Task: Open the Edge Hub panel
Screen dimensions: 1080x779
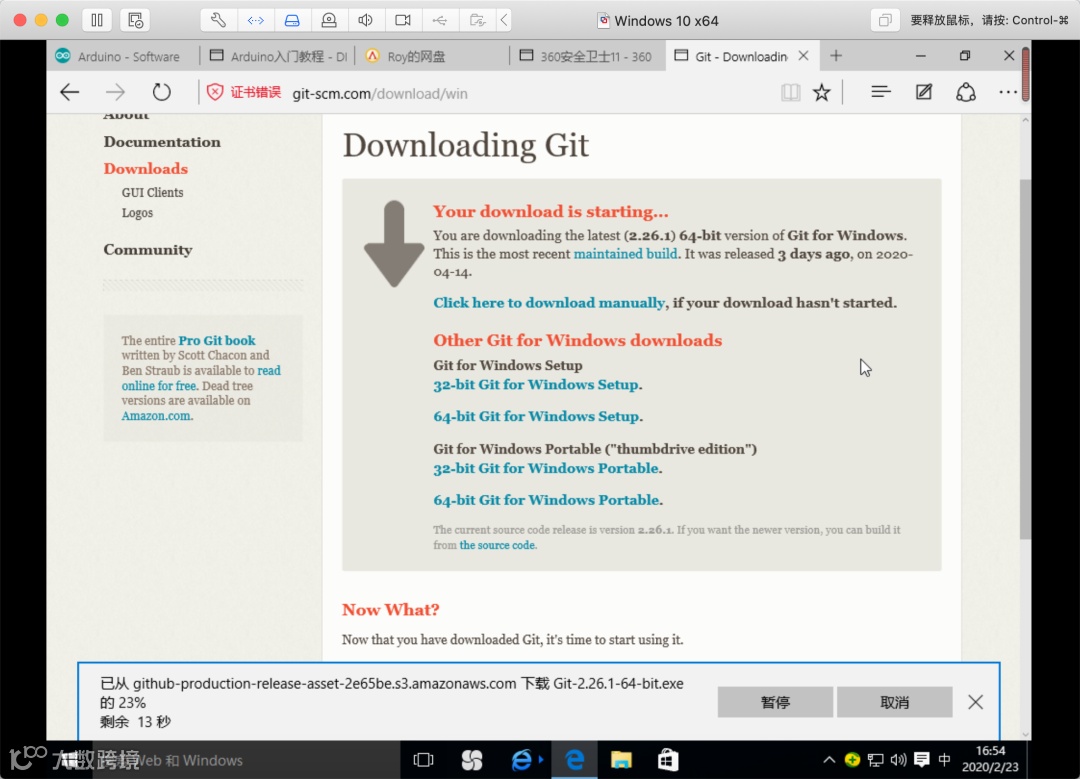Action: [x=881, y=92]
